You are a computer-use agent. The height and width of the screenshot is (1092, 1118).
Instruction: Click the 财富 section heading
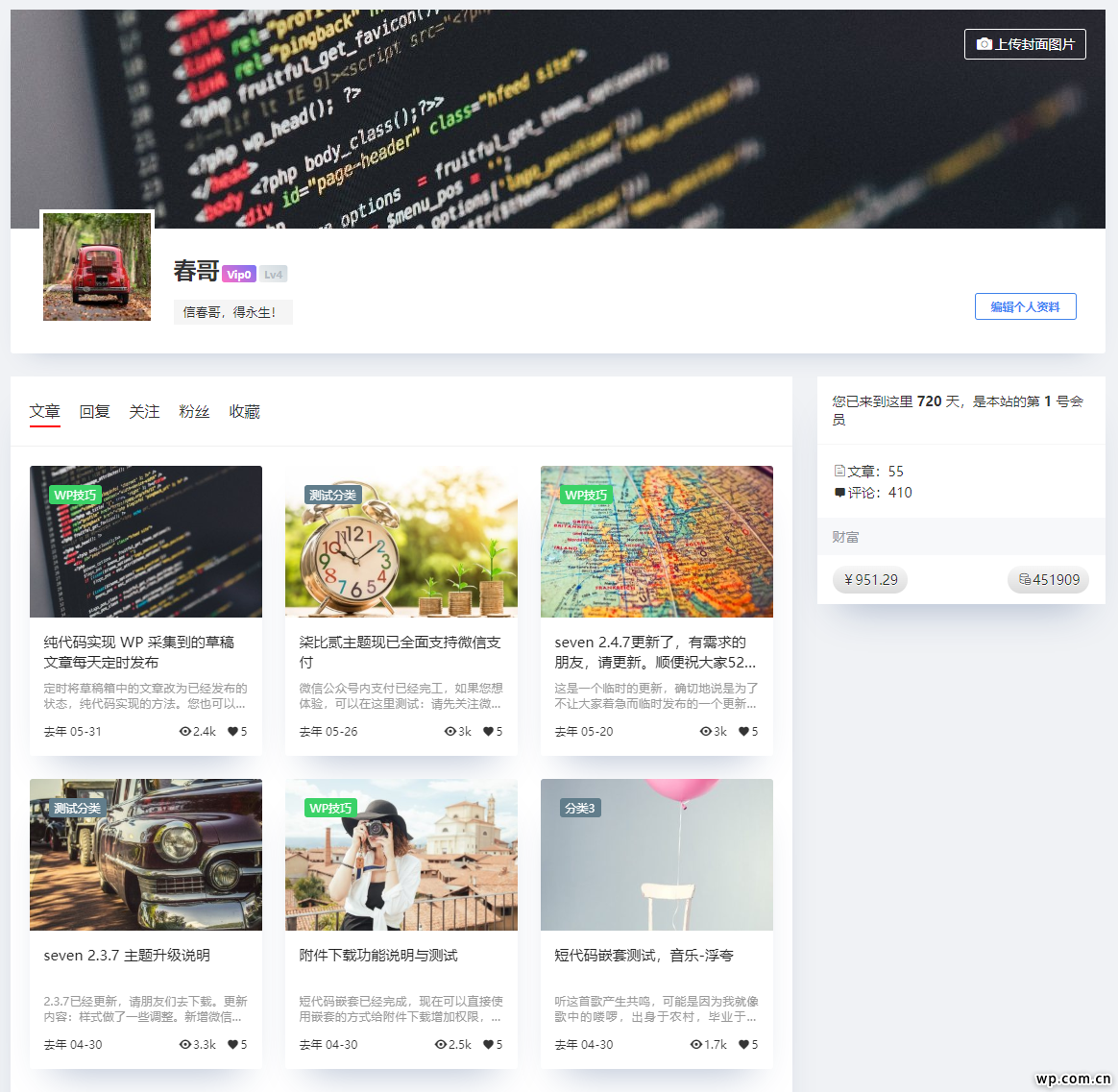(845, 537)
